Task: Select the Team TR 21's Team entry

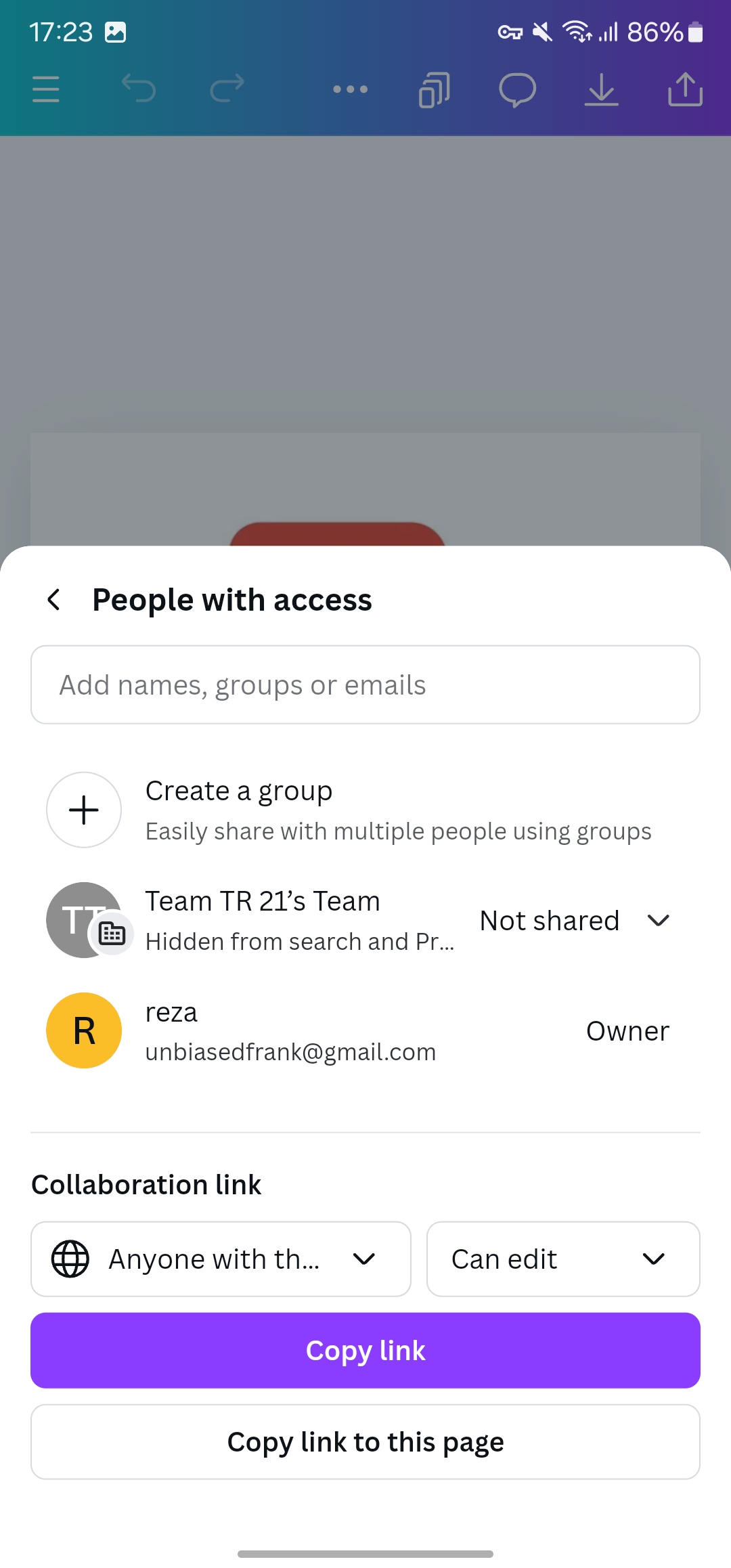Action: [x=250, y=920]
